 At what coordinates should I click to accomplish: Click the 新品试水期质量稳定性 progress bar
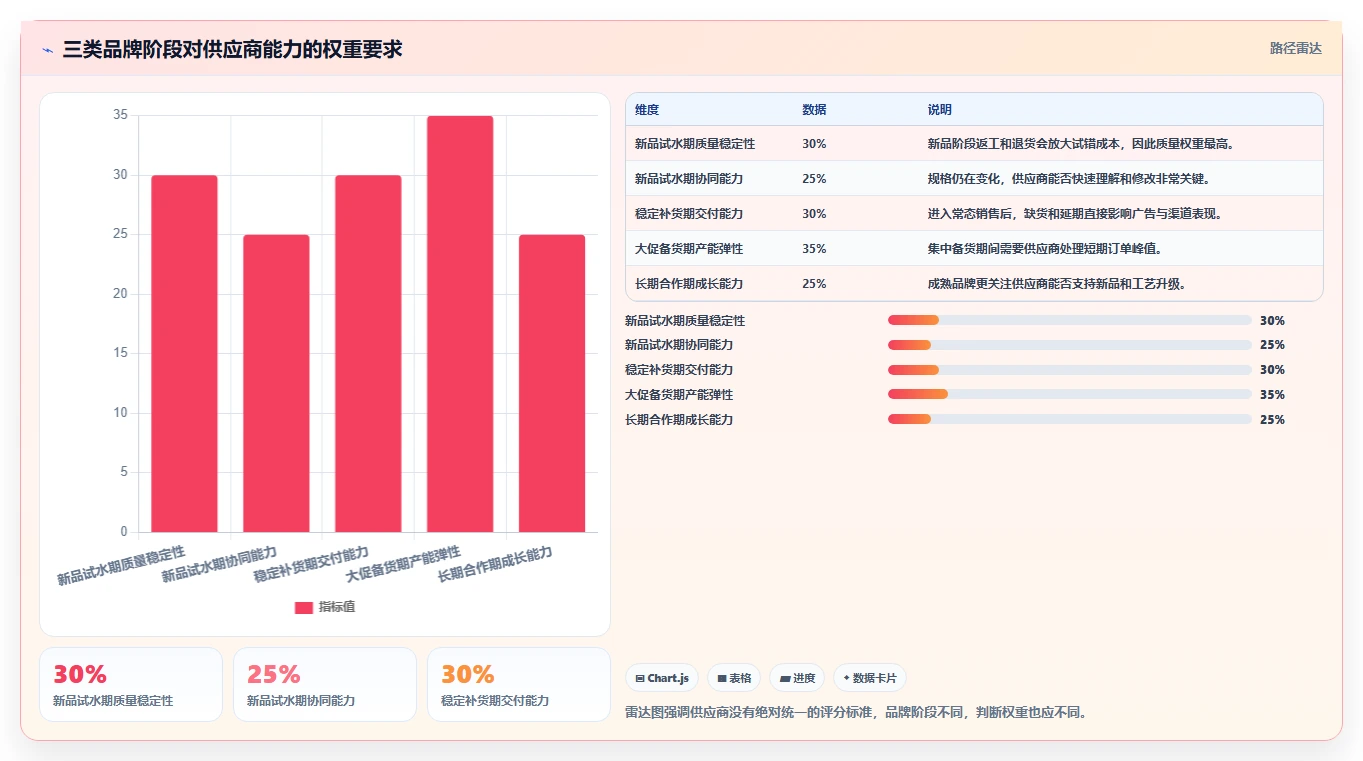tap(1070, 320)
